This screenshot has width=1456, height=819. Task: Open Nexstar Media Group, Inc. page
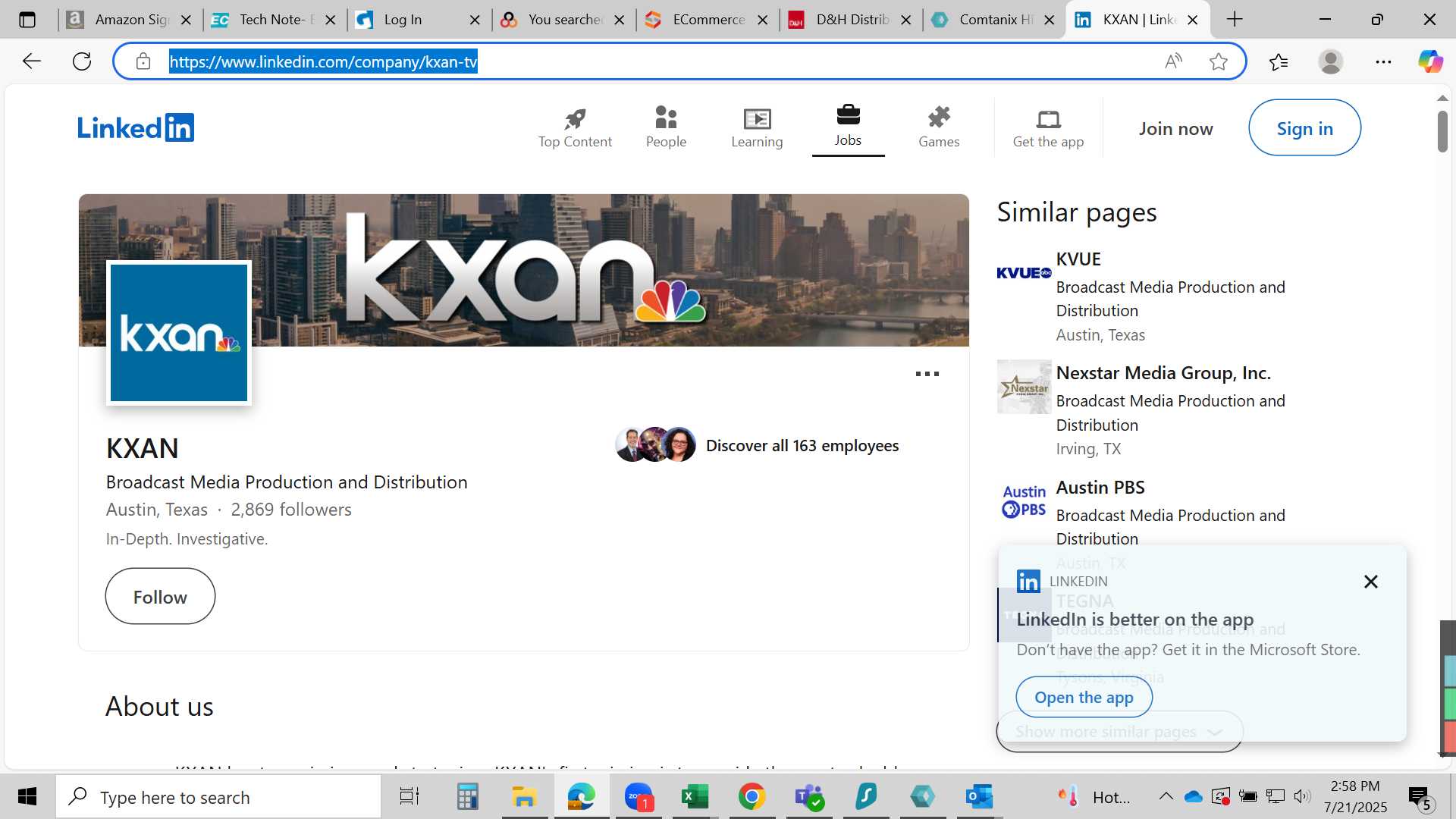click(x=1163, y=373)
